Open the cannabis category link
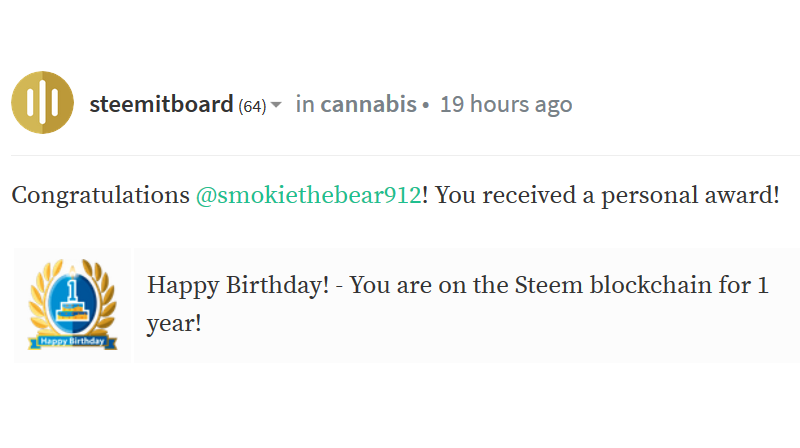 pos(368,104)
